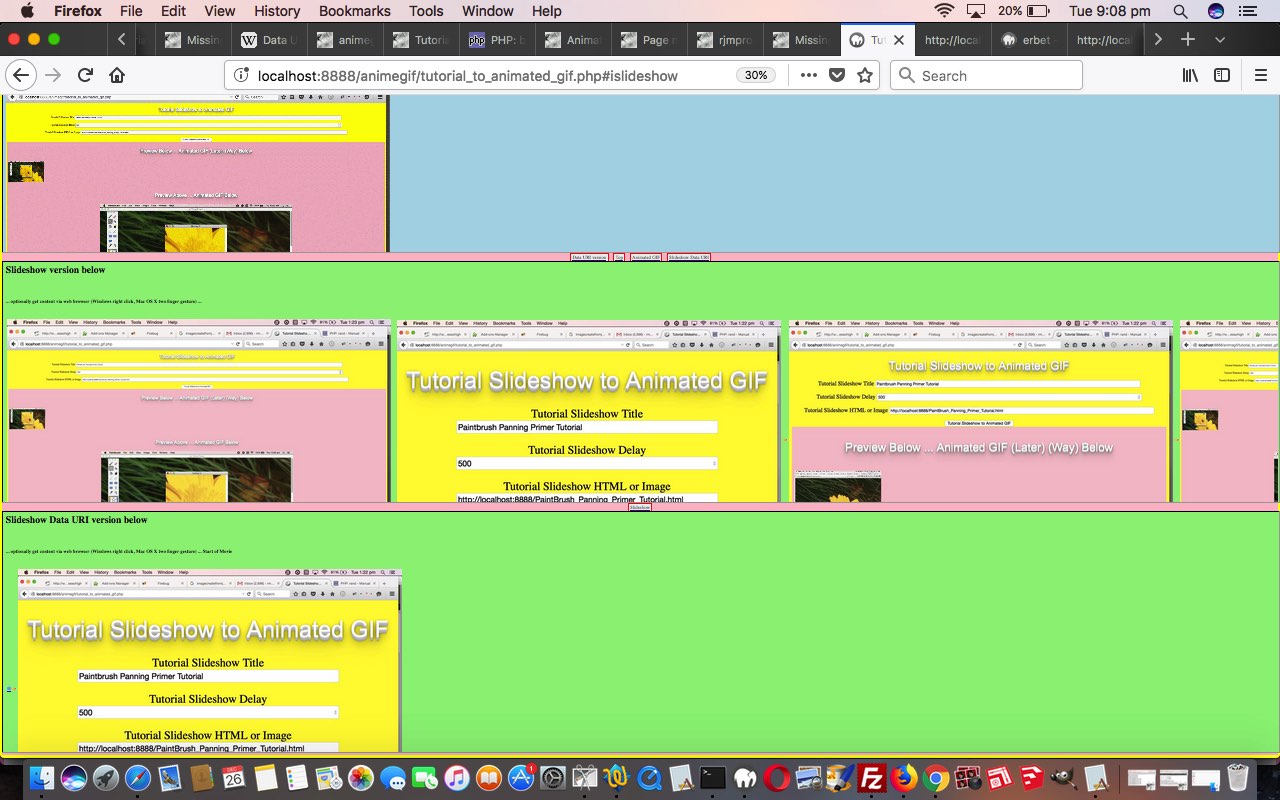This screenshot has height=800, width=1280.
Task: Open a new browser tab
Action: pyautogui.click(x=1187, y=40)
